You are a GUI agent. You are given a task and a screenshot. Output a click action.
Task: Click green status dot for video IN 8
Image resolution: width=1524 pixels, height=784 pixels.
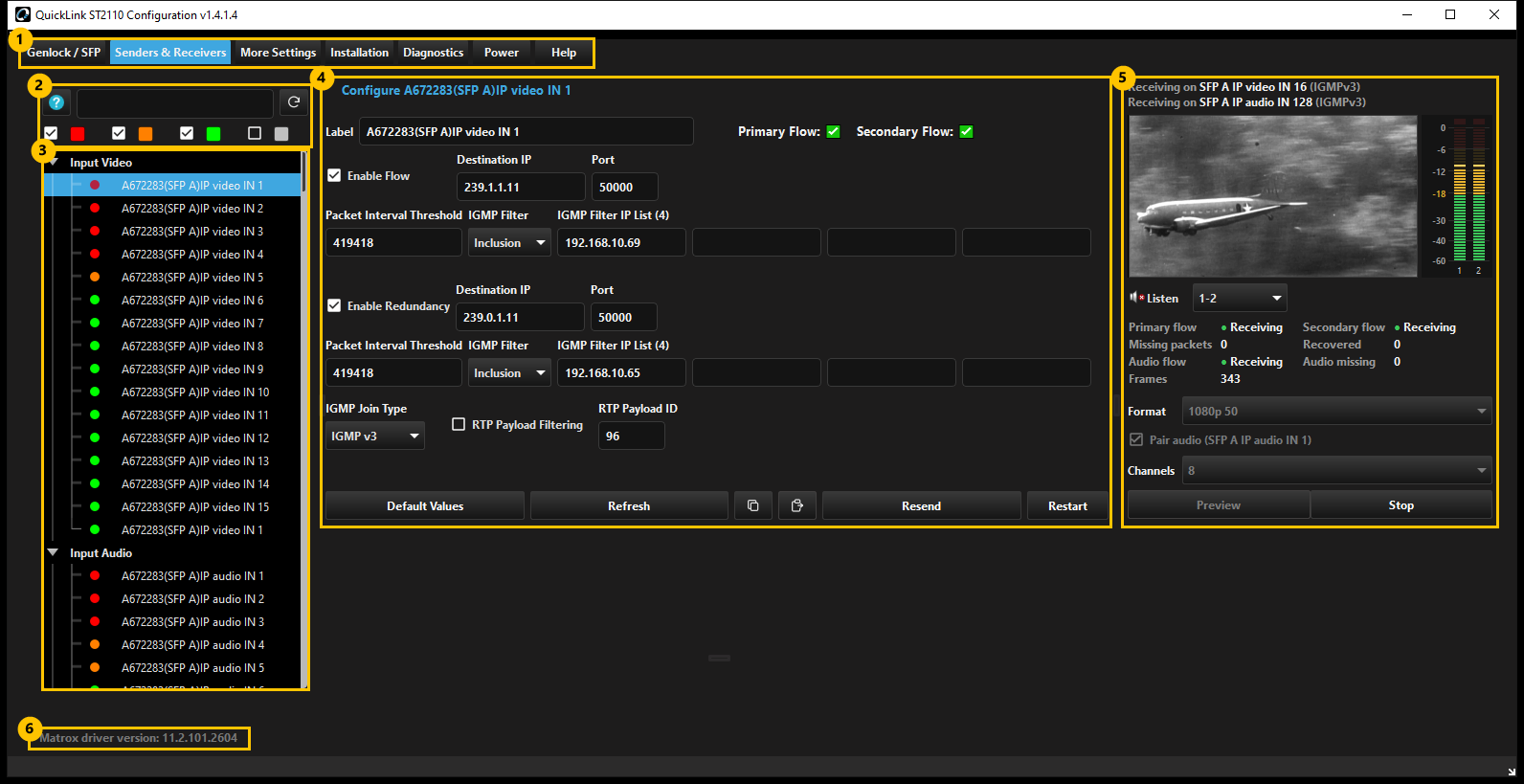point(95,346)
